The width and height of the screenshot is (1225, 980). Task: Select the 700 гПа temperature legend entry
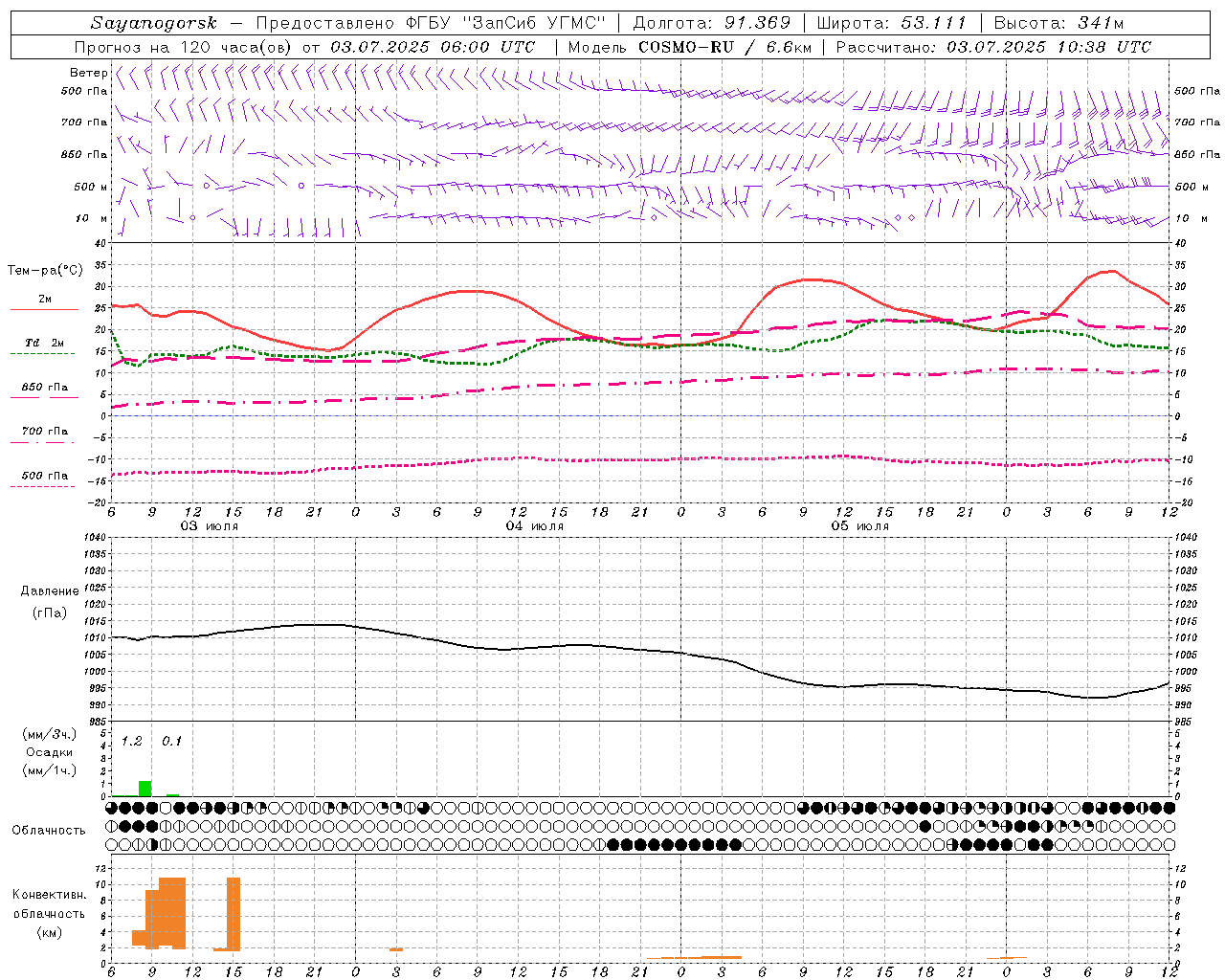coord(44,432)
